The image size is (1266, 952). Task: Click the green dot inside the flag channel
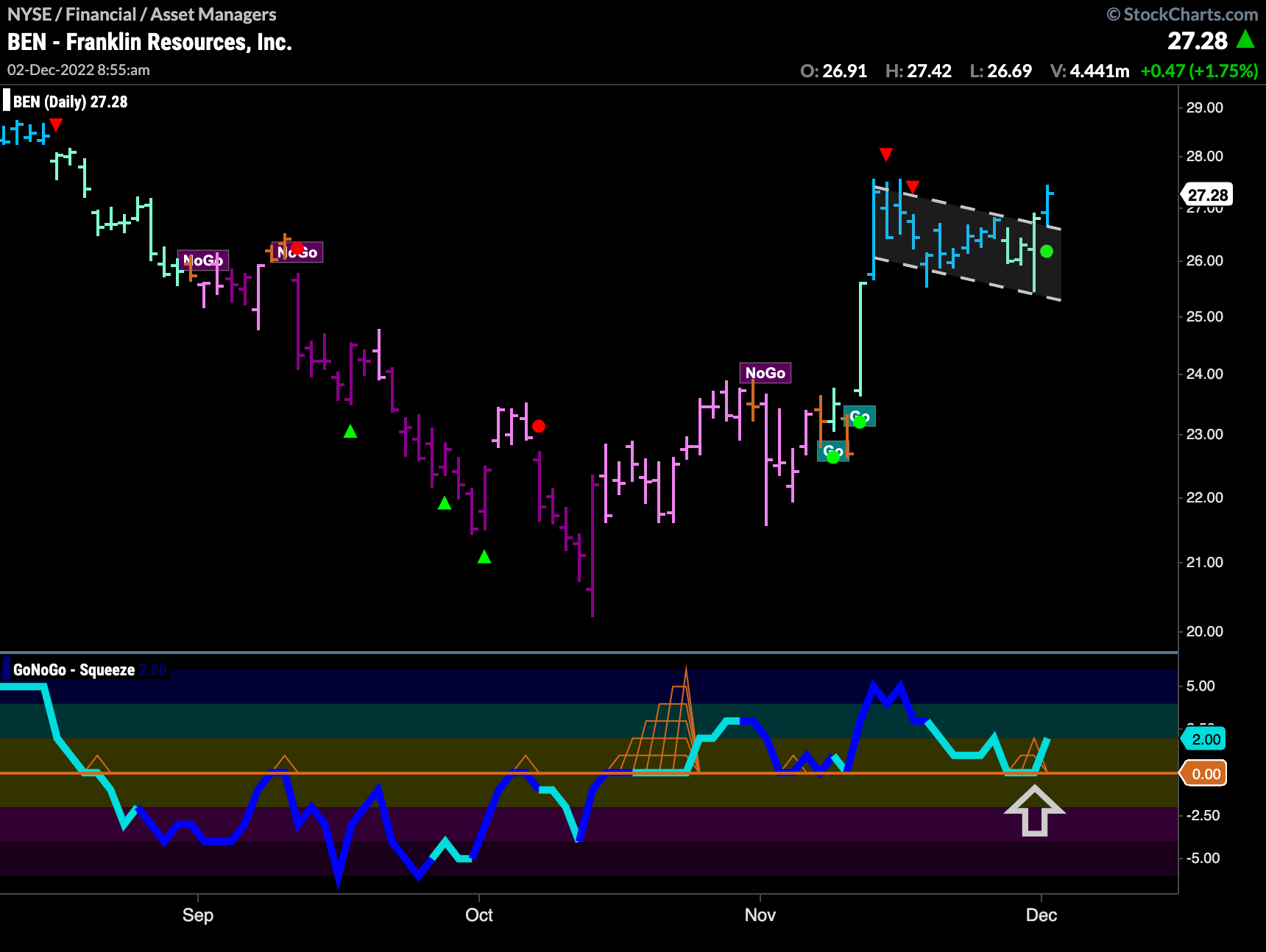pyautogui.click(x=1047, y=252)
